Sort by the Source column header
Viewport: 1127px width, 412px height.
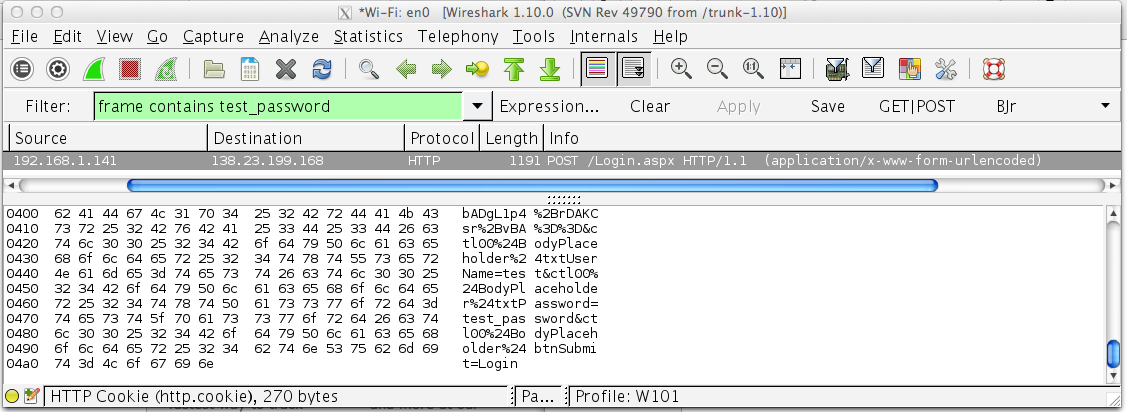(109, 138)
